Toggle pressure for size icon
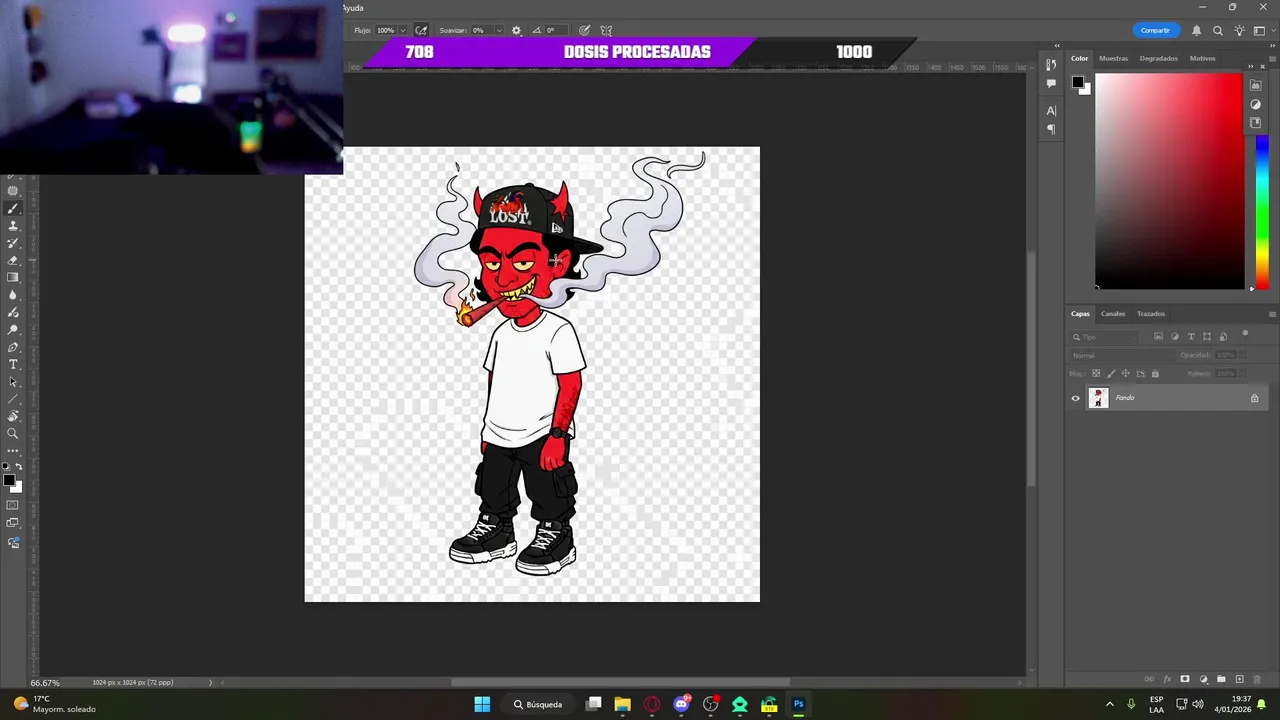1280x720 pixels. (x=584, y=30)
